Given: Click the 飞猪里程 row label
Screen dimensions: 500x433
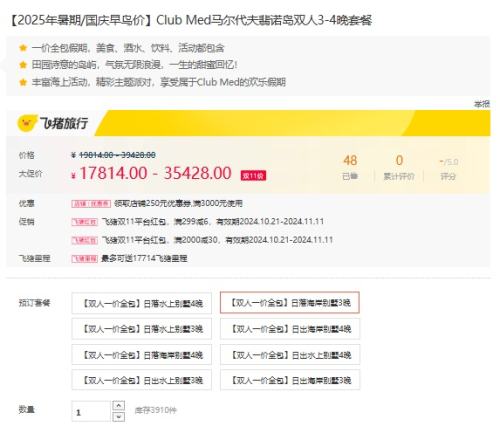Looking at the screenshot, I should pos(35,258).
